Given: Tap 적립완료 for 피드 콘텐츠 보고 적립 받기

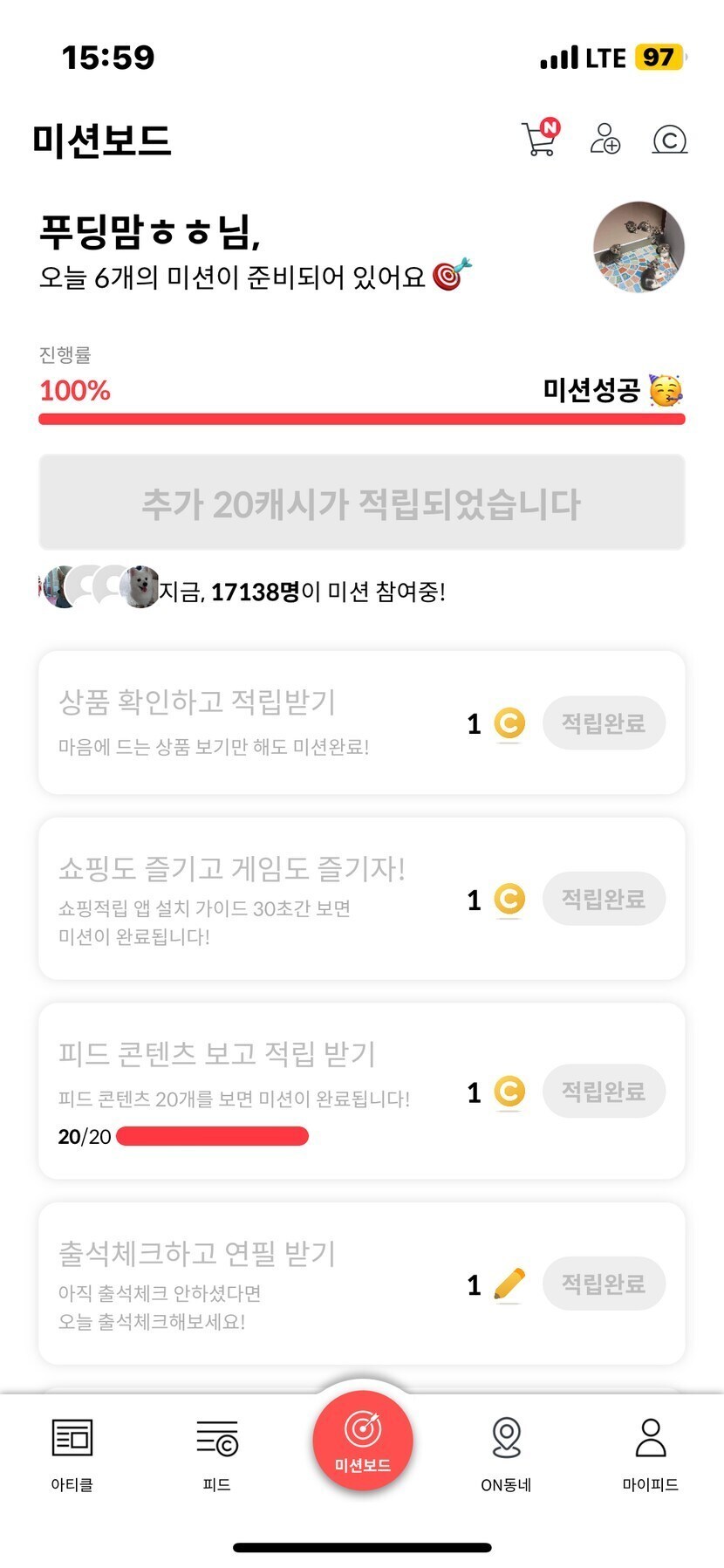Looking at the screenshot, I should pos(604,1092).
